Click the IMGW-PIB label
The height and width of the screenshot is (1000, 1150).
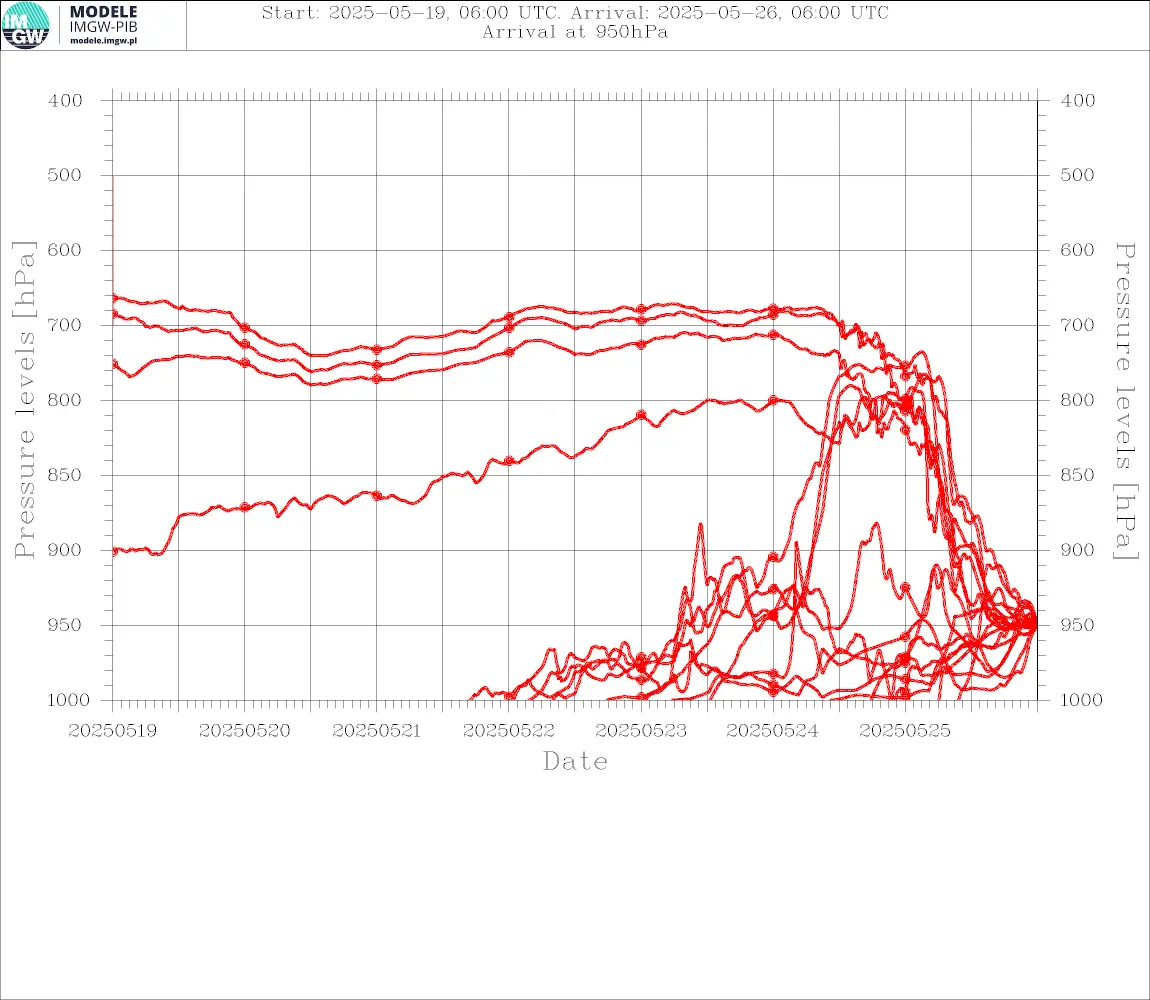[x=103, y=26]
